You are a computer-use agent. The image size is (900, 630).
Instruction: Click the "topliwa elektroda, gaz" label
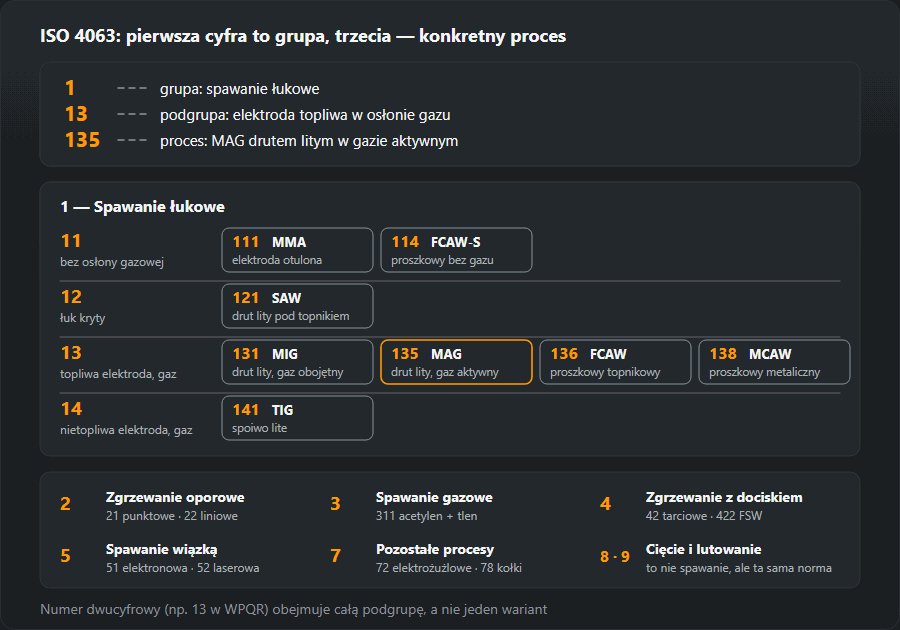tap(118, 374)
